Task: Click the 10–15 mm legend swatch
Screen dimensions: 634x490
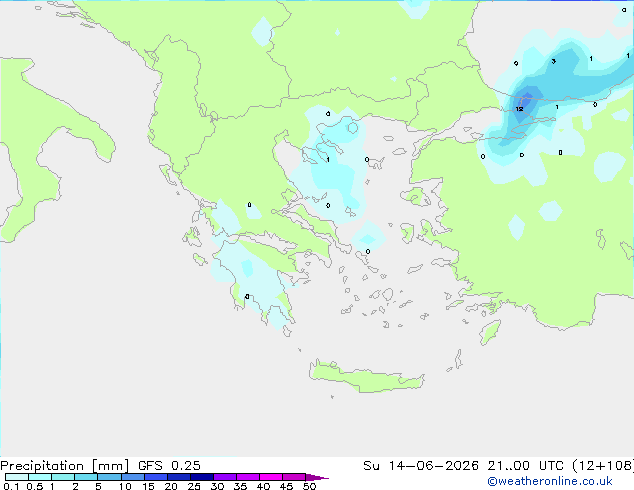Action: tap(132, 477)
